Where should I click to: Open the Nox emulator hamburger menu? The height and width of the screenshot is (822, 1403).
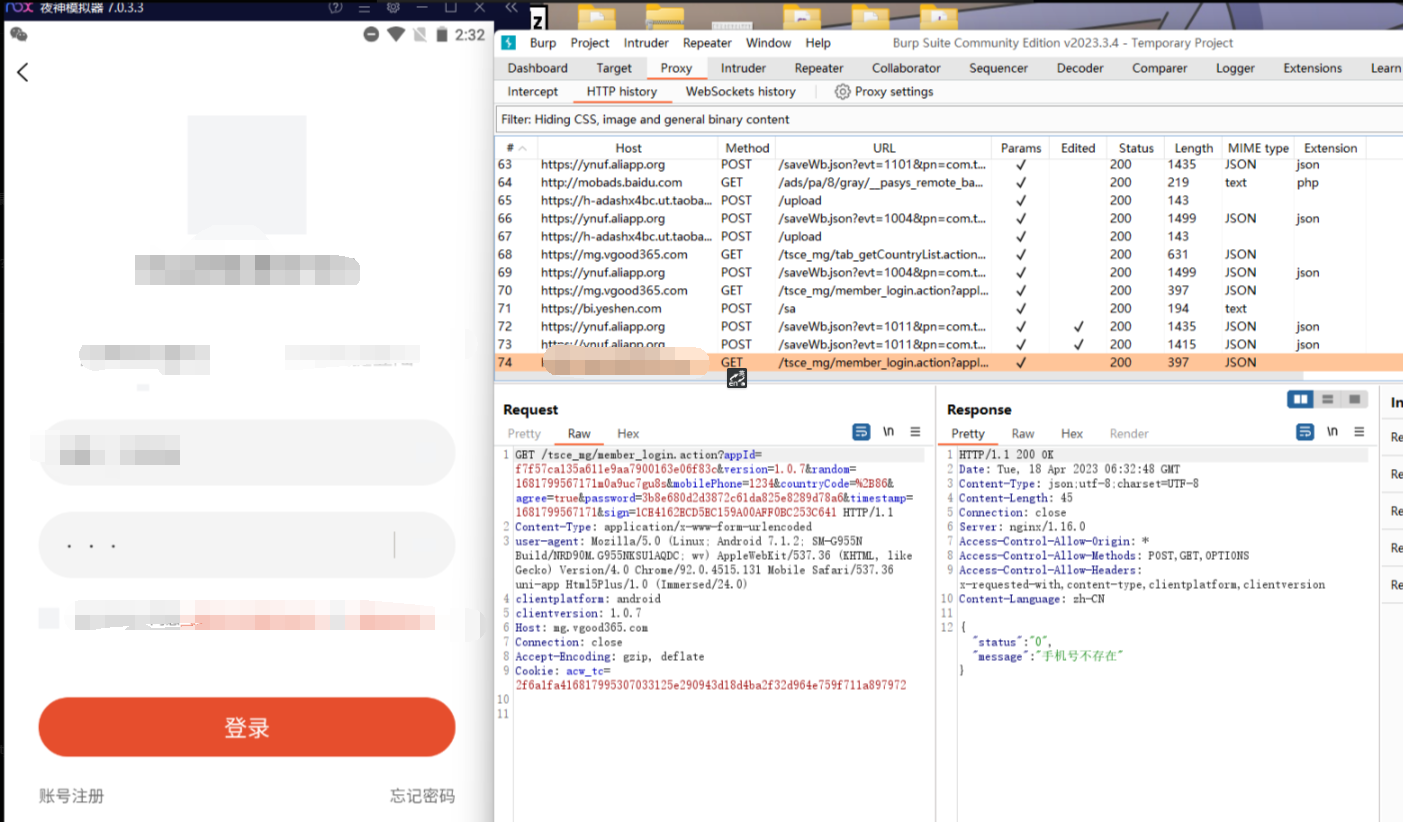tap(364, 7)
